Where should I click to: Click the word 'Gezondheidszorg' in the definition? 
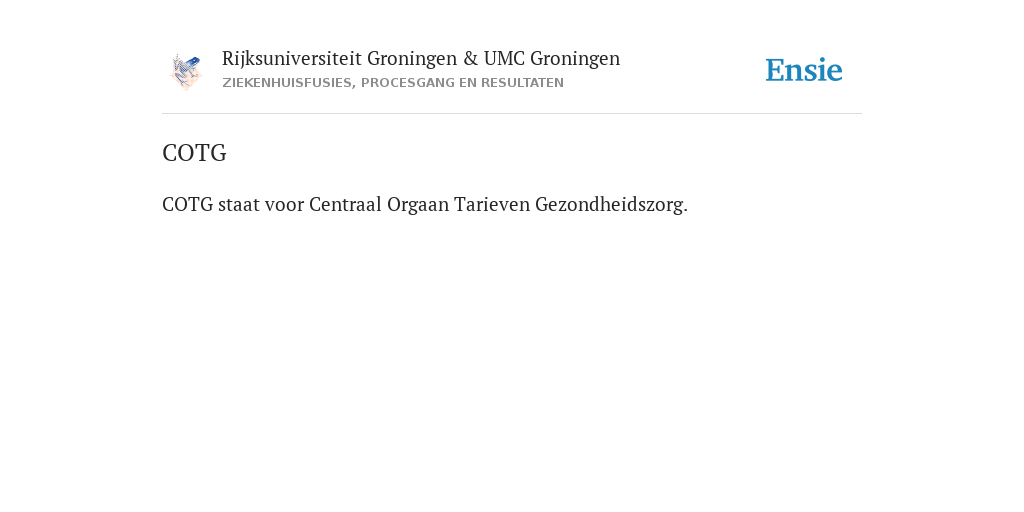point(609,205)
